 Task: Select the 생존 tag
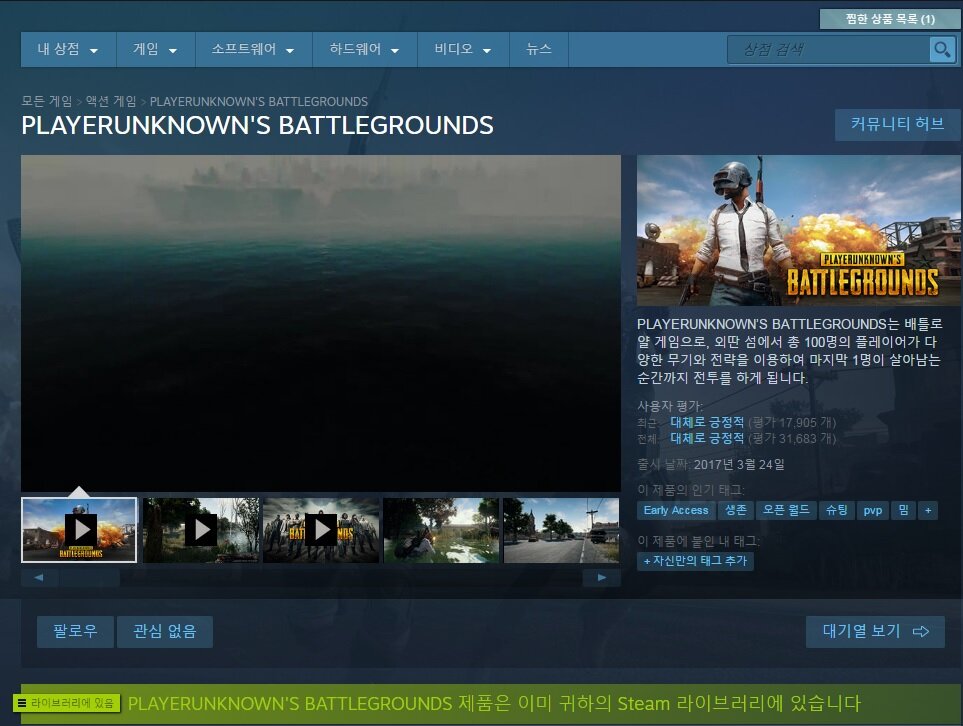(x=735, y=510)
